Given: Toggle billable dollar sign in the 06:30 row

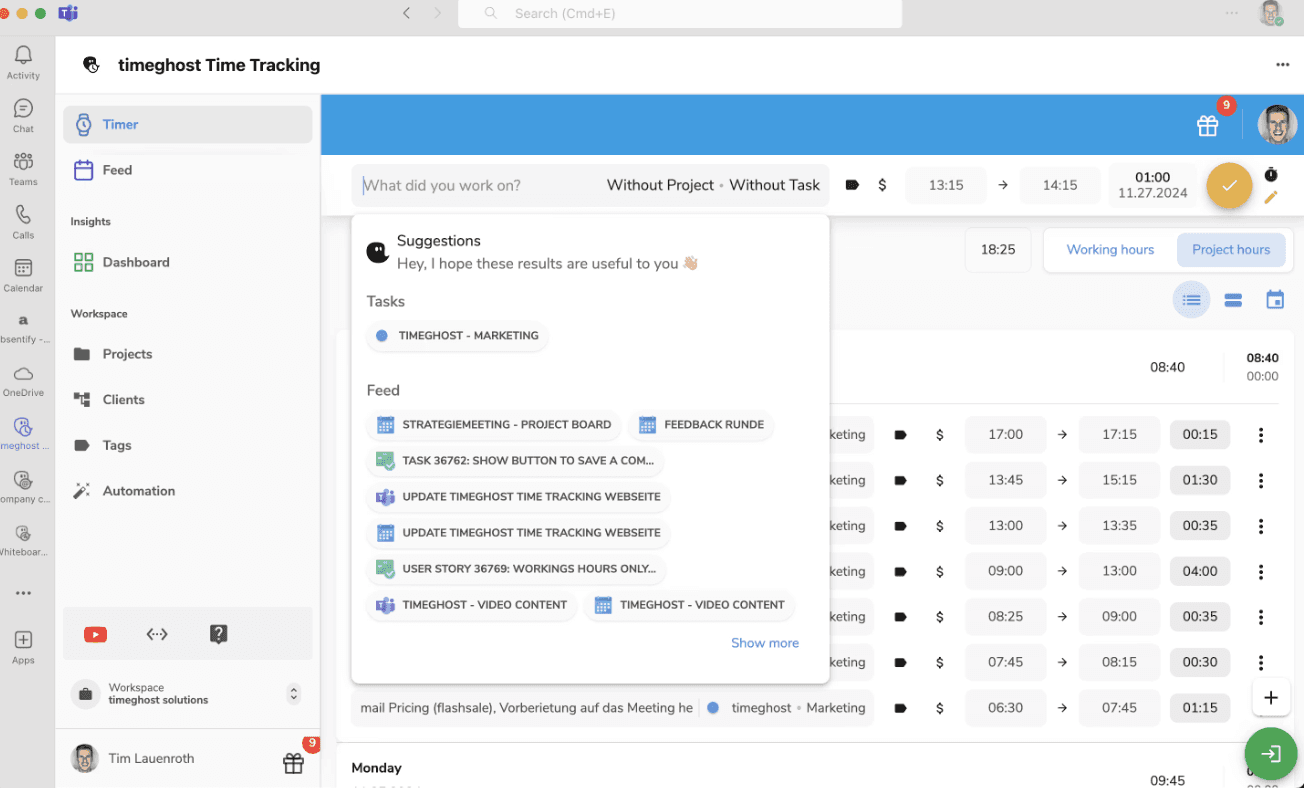Looking at the screenshot, I should point(940,708).
